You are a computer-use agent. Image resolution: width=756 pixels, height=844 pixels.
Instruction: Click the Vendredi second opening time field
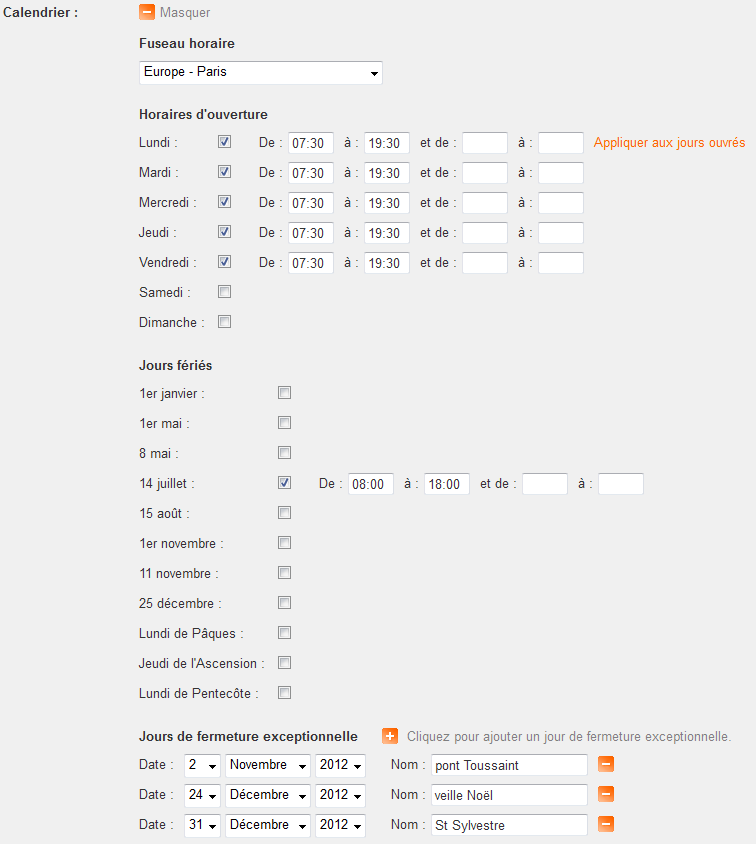484,263
